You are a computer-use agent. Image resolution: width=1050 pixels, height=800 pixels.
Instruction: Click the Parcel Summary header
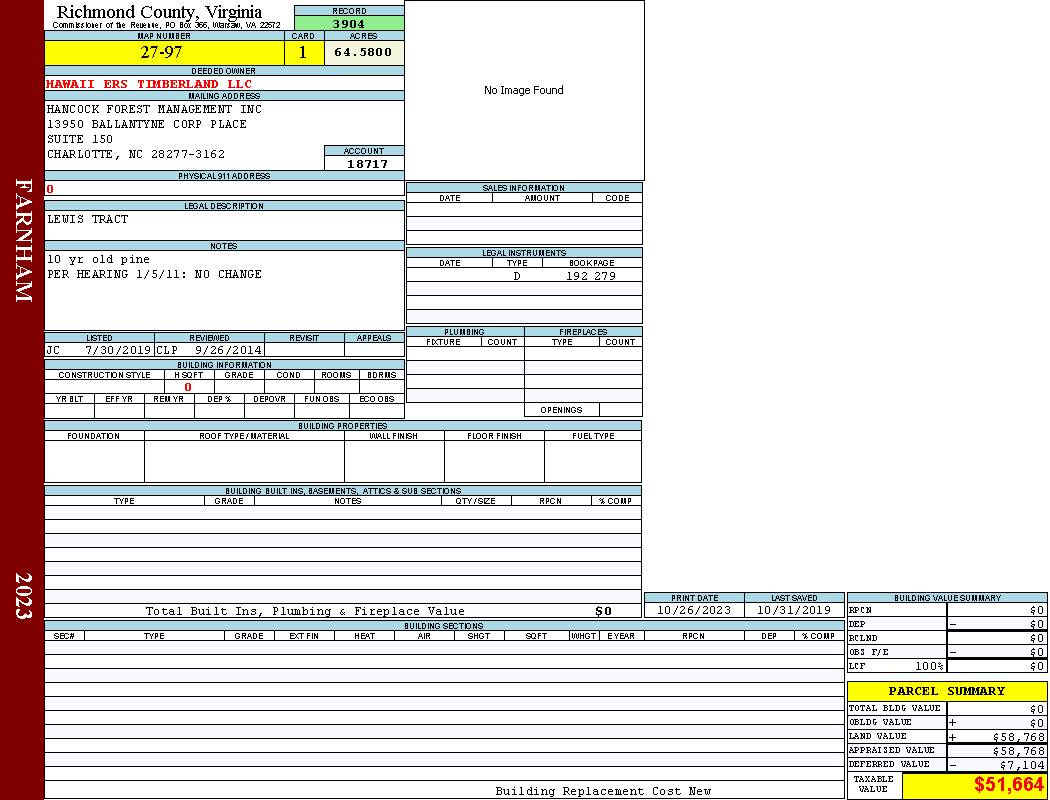click(x=946, y=691)
